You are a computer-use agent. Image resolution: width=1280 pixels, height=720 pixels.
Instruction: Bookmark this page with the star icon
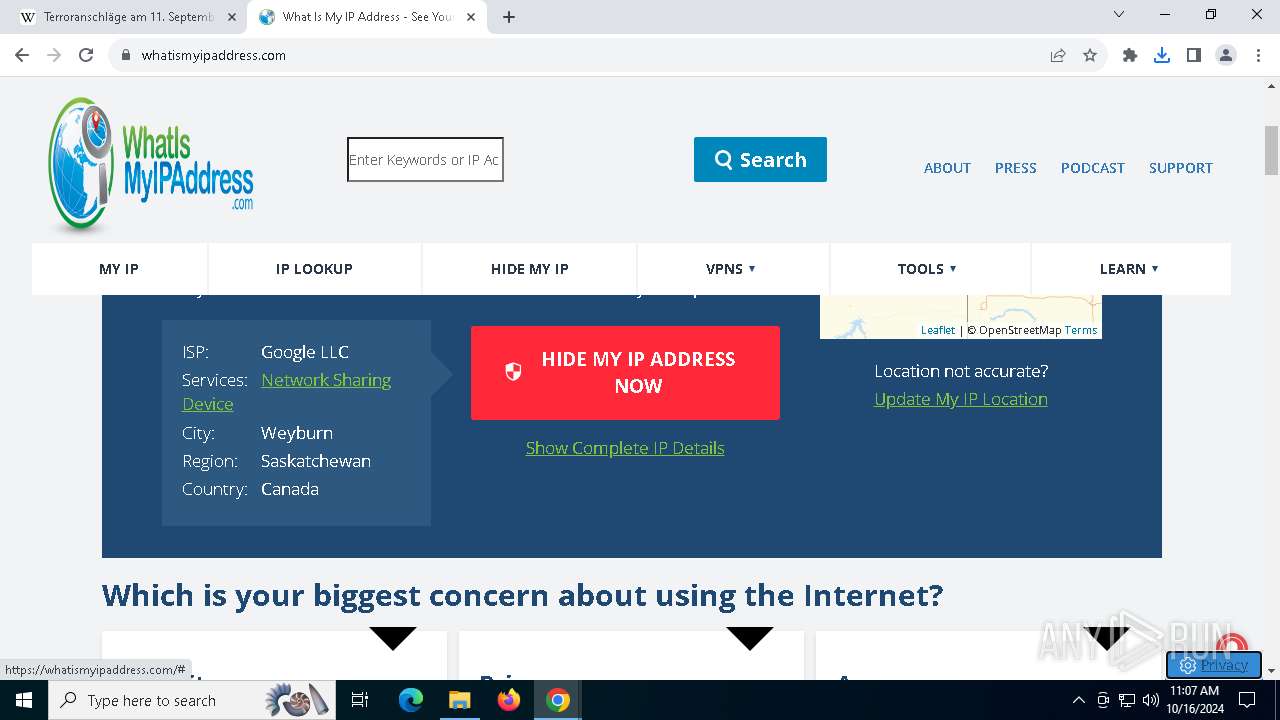(x=1090, y=55)
